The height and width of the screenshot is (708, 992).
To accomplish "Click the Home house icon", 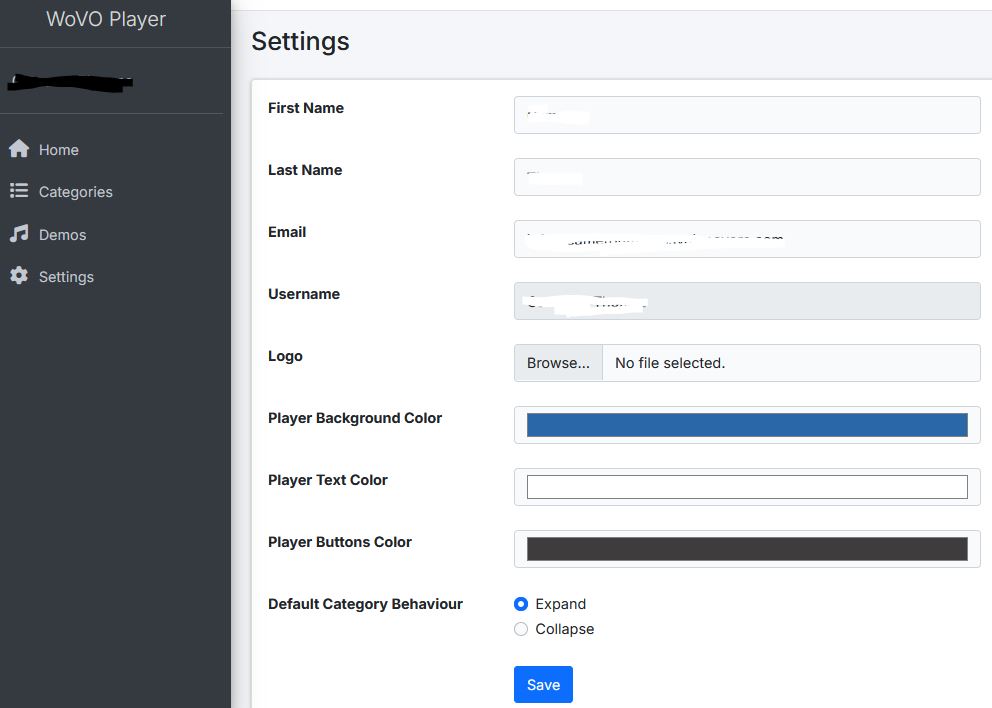I will tap(18, 149).
